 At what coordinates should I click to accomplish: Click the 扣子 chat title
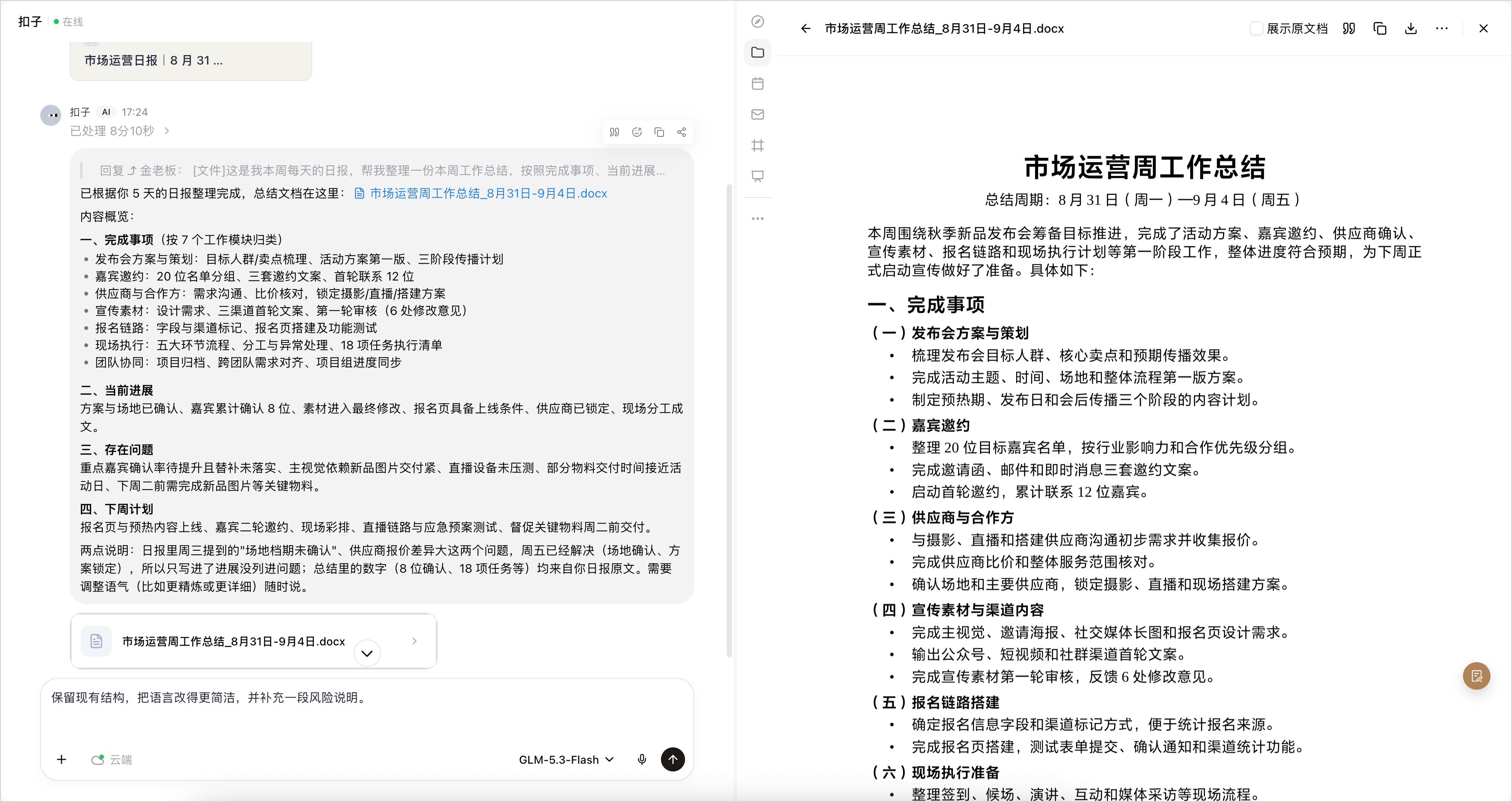click(x=29, y=22)
